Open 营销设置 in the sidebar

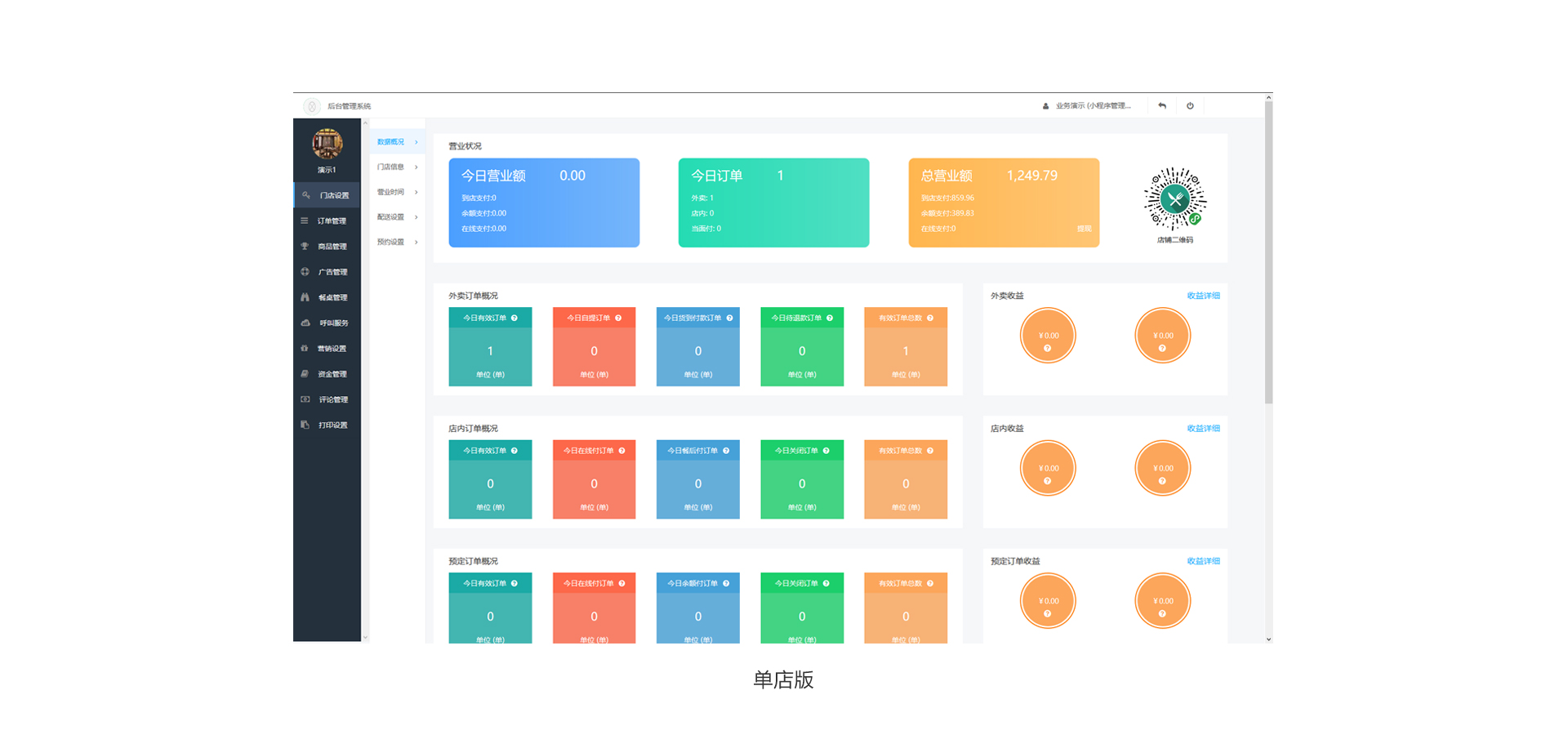pyautogui.click(x=327, y=348)
